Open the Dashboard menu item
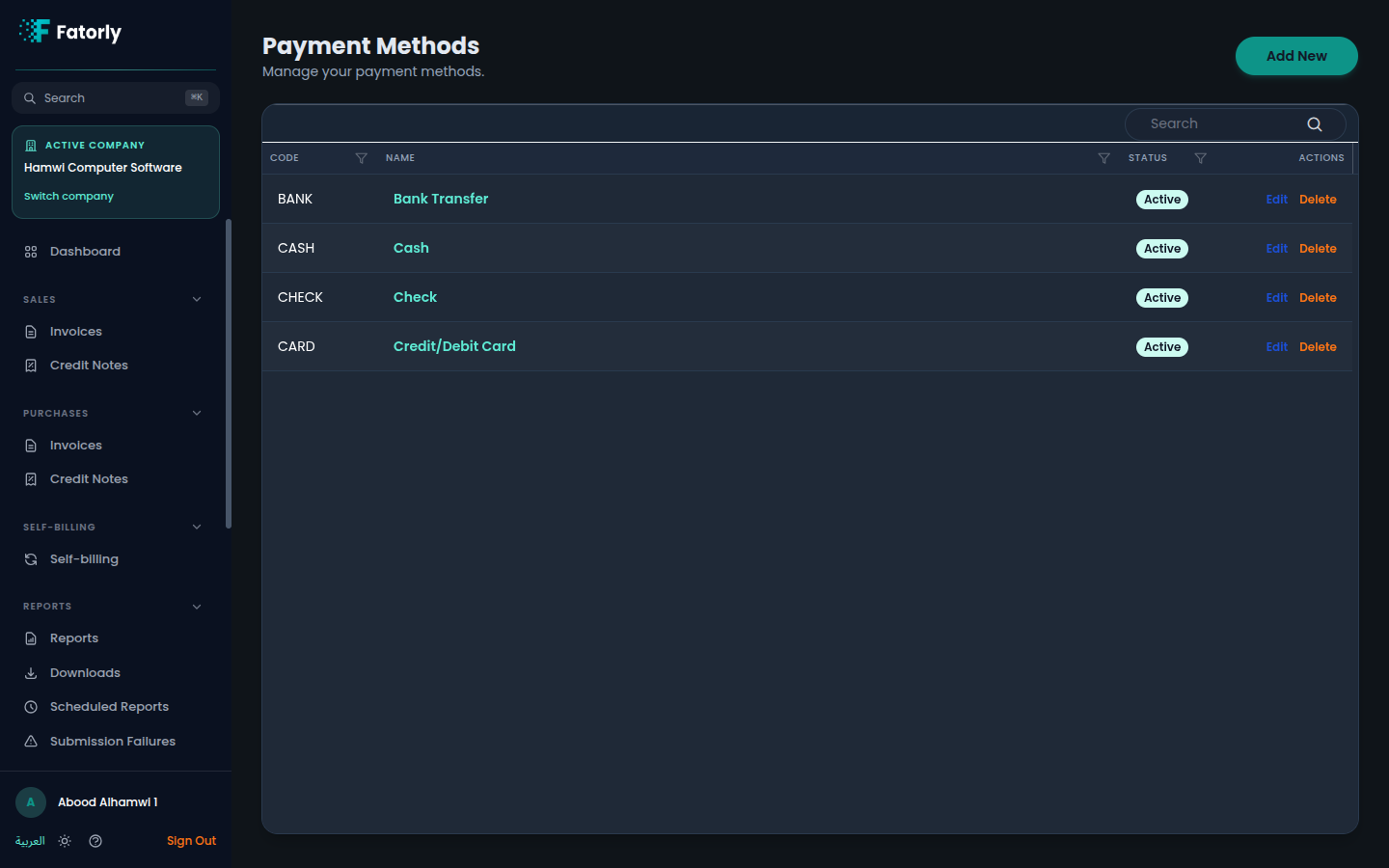1389x868 pixels. click(x=116, y=252)
